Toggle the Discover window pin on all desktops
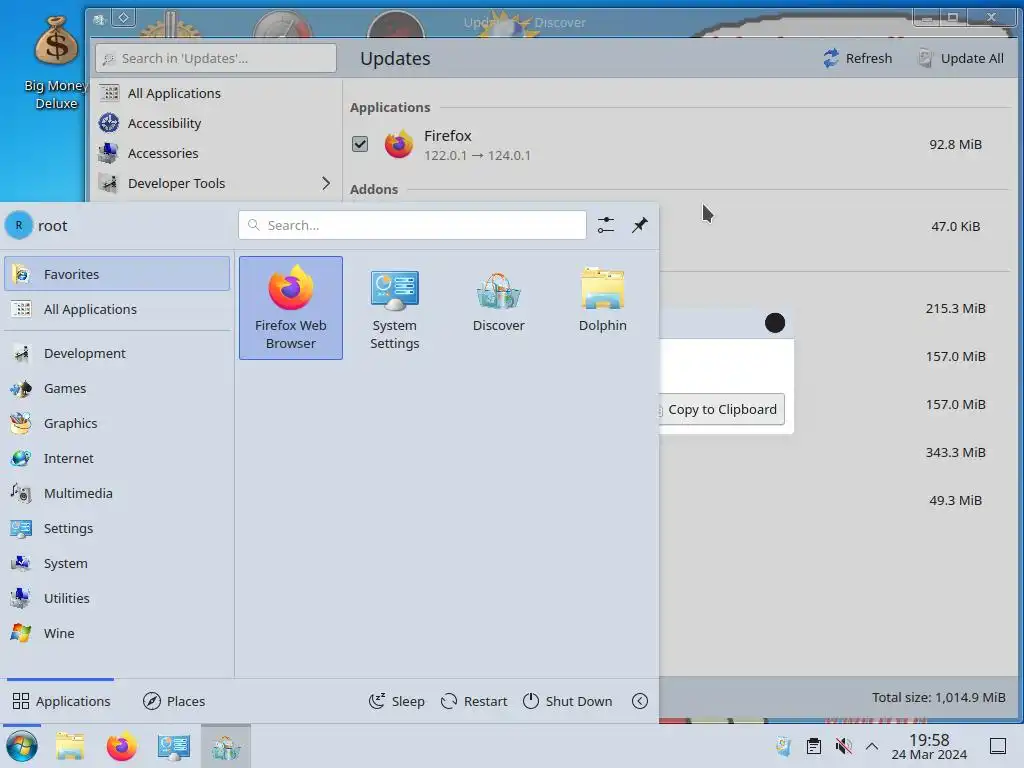Screen dimensions: 1024x768 coord(123,18)
